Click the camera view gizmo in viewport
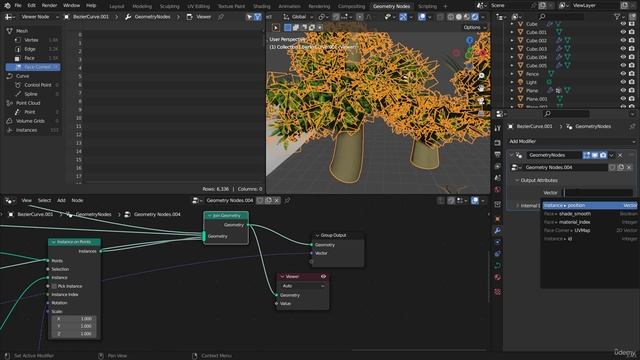640x360 pixels. click(481, 100)
